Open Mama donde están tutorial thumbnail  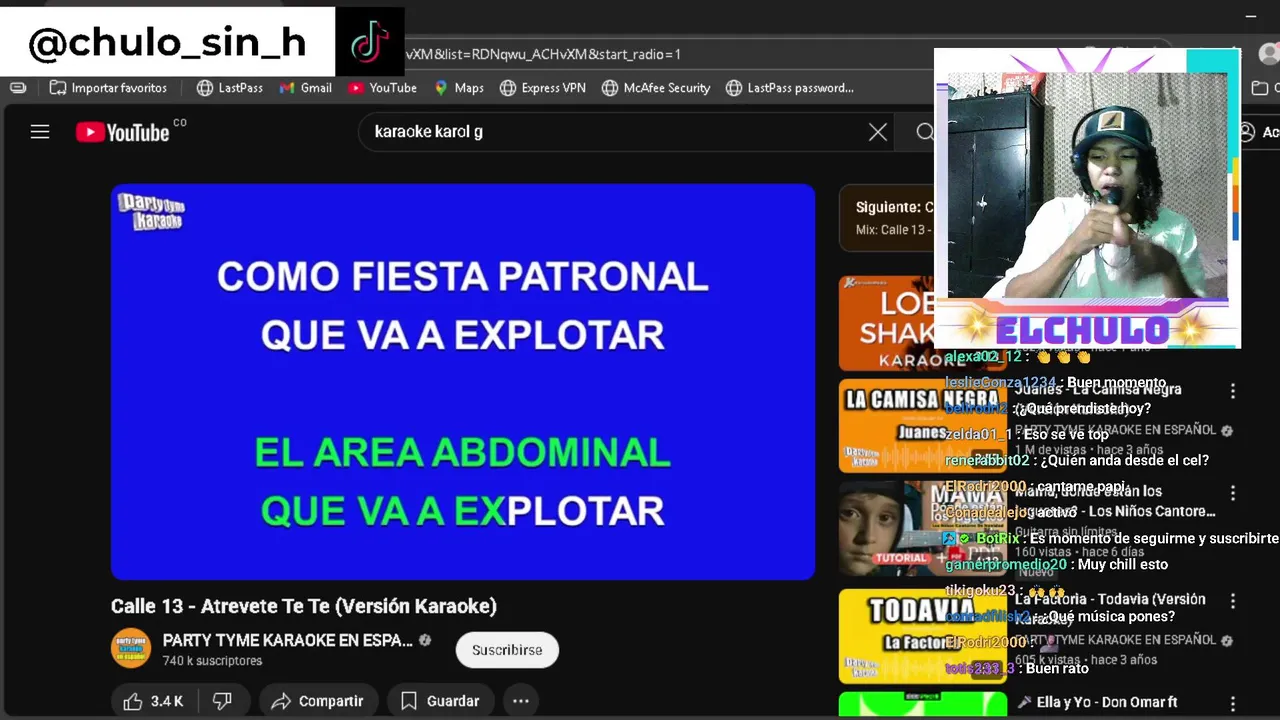point(923,528)
